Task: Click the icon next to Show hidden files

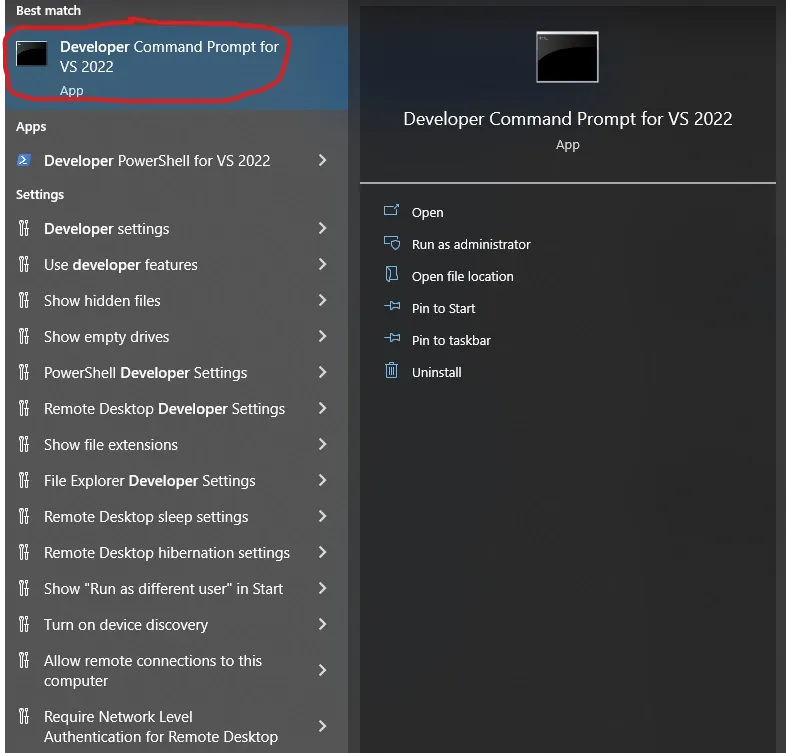Action: click(24, 300)
